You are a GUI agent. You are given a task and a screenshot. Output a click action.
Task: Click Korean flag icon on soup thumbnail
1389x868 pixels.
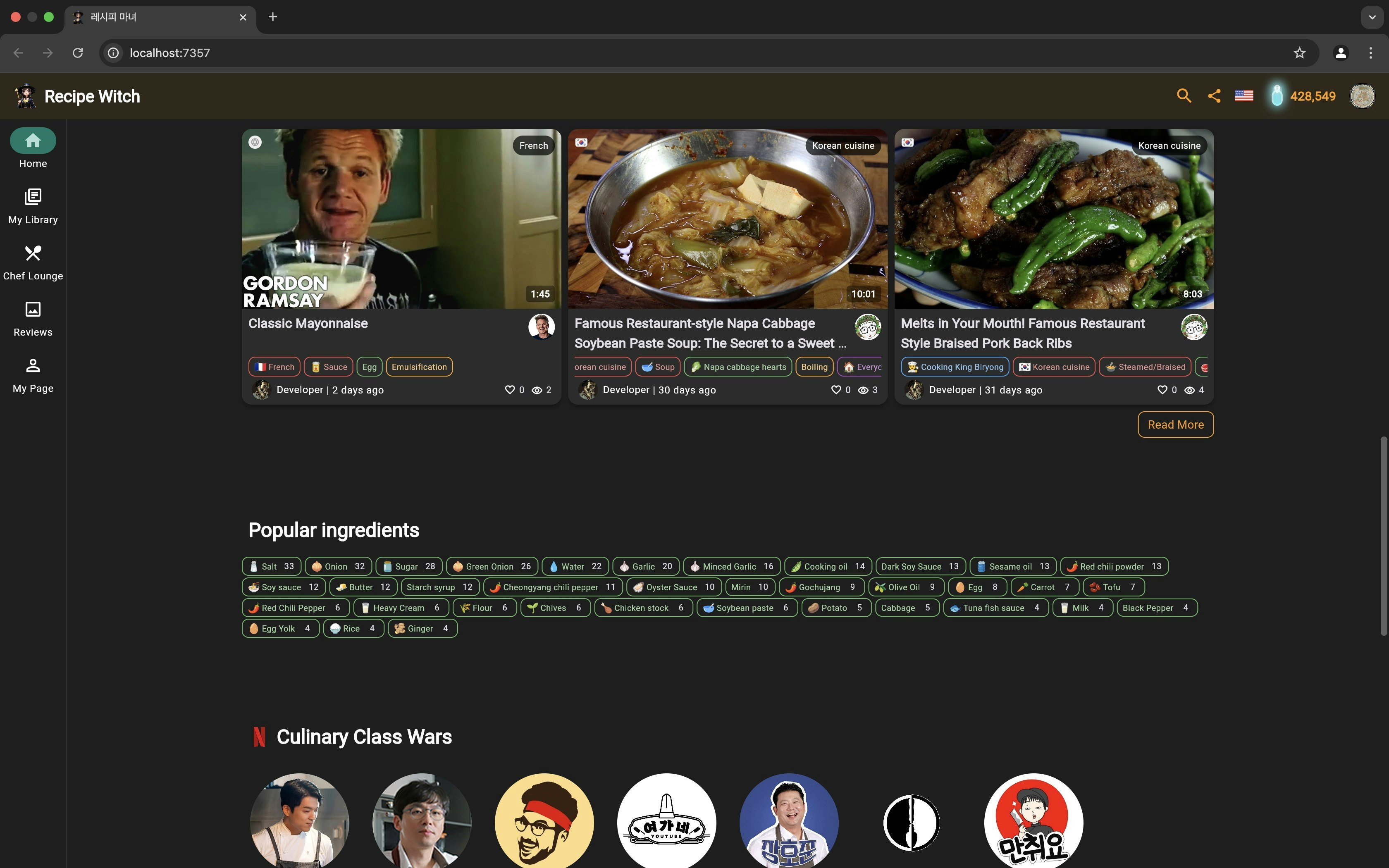point(581,142)
